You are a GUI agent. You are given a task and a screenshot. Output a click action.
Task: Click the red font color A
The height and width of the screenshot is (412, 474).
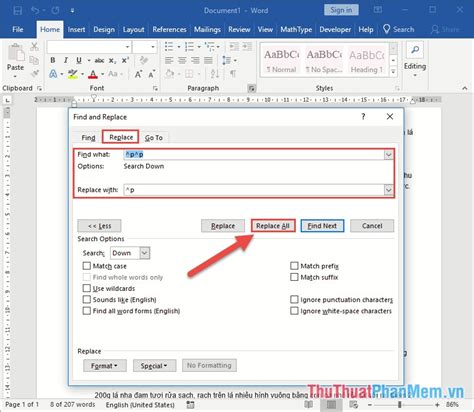pyautogui.click(x=93, y=74)
